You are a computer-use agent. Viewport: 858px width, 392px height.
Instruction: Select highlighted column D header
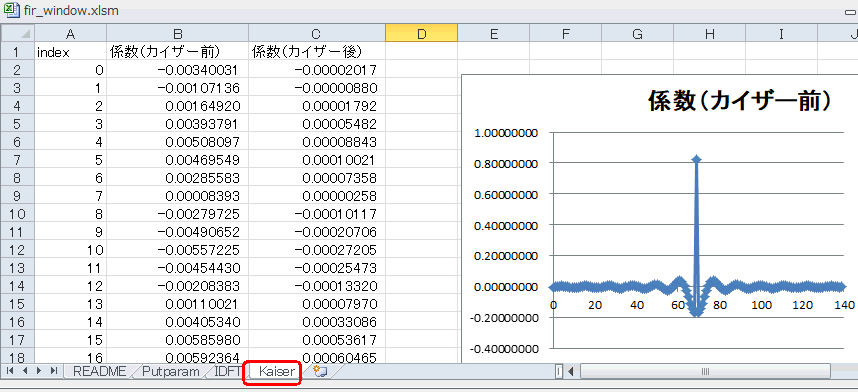pos(421,33)
